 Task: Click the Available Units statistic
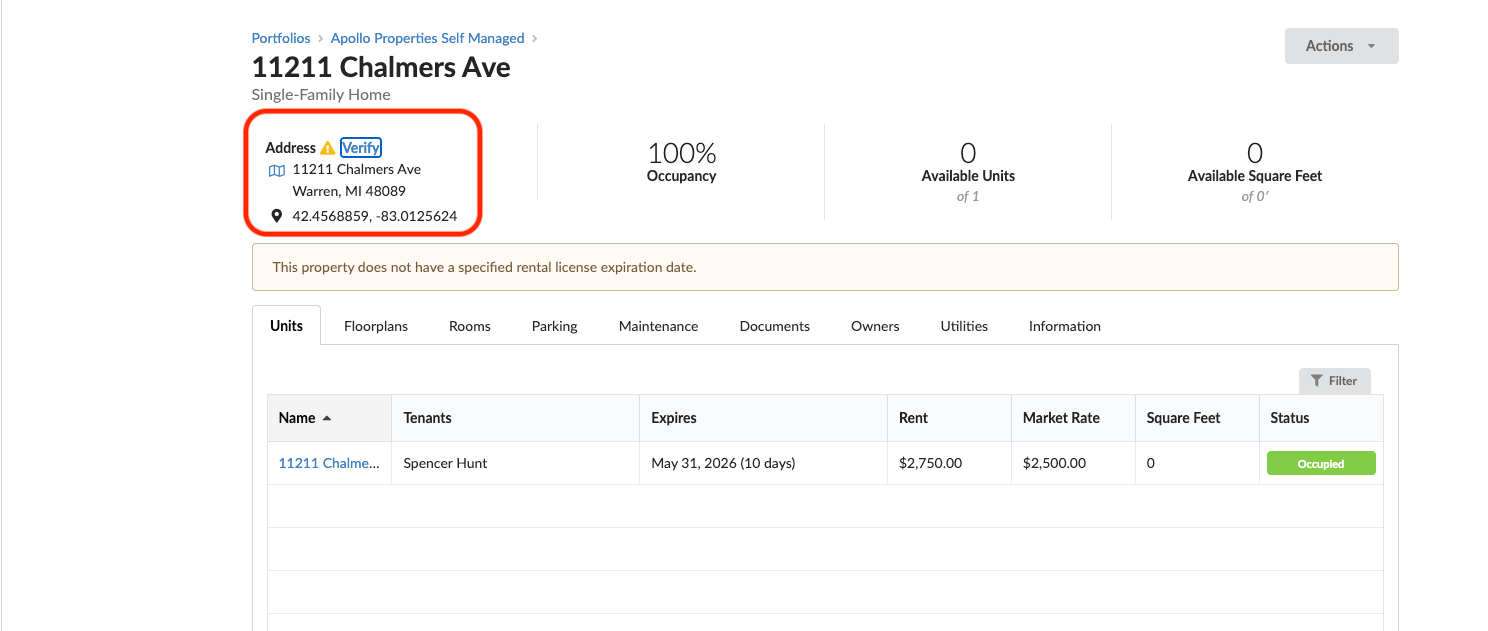pyautogui.click(x=968, y=172)
